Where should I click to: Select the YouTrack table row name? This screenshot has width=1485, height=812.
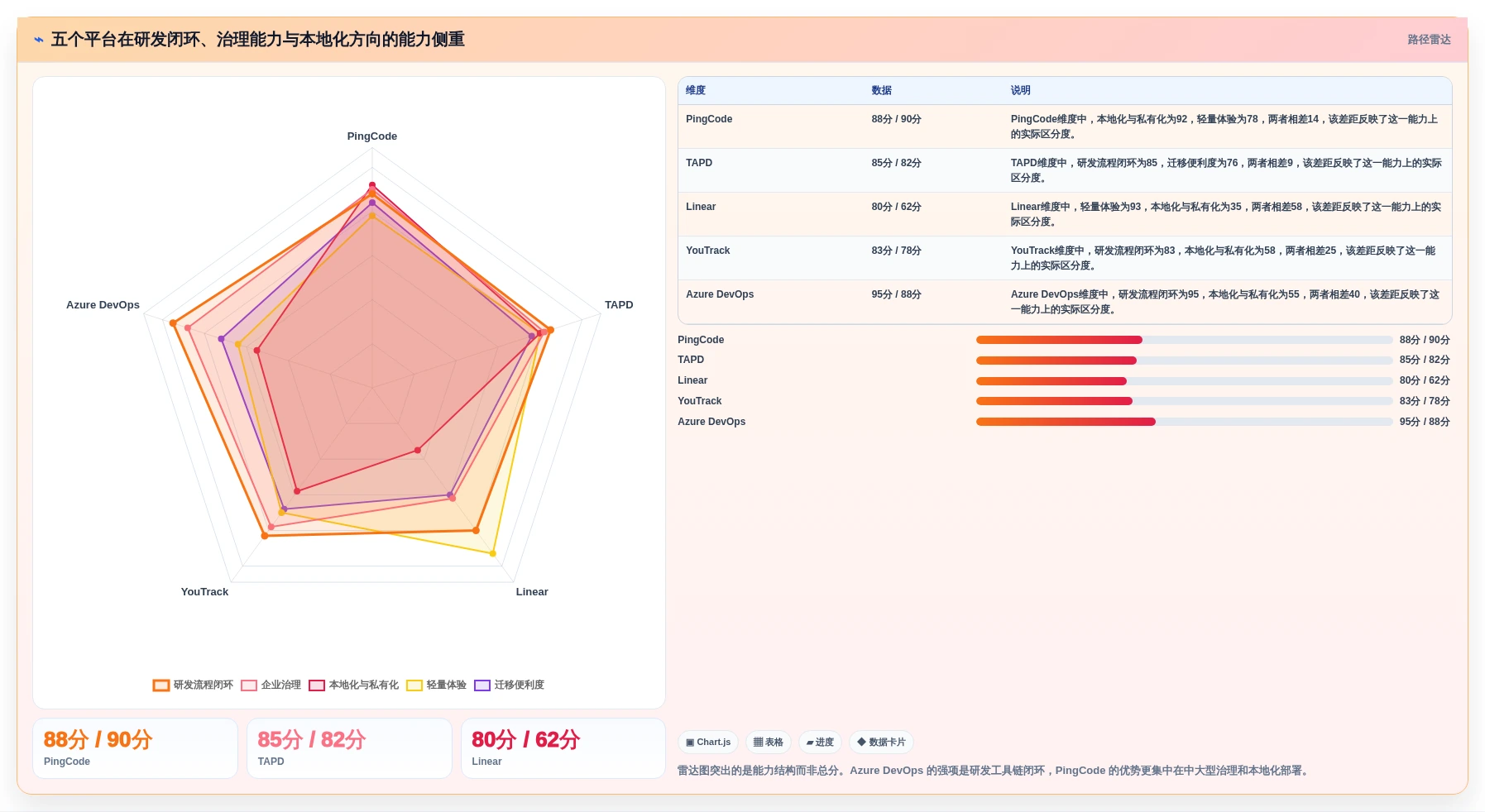[708, 251]
